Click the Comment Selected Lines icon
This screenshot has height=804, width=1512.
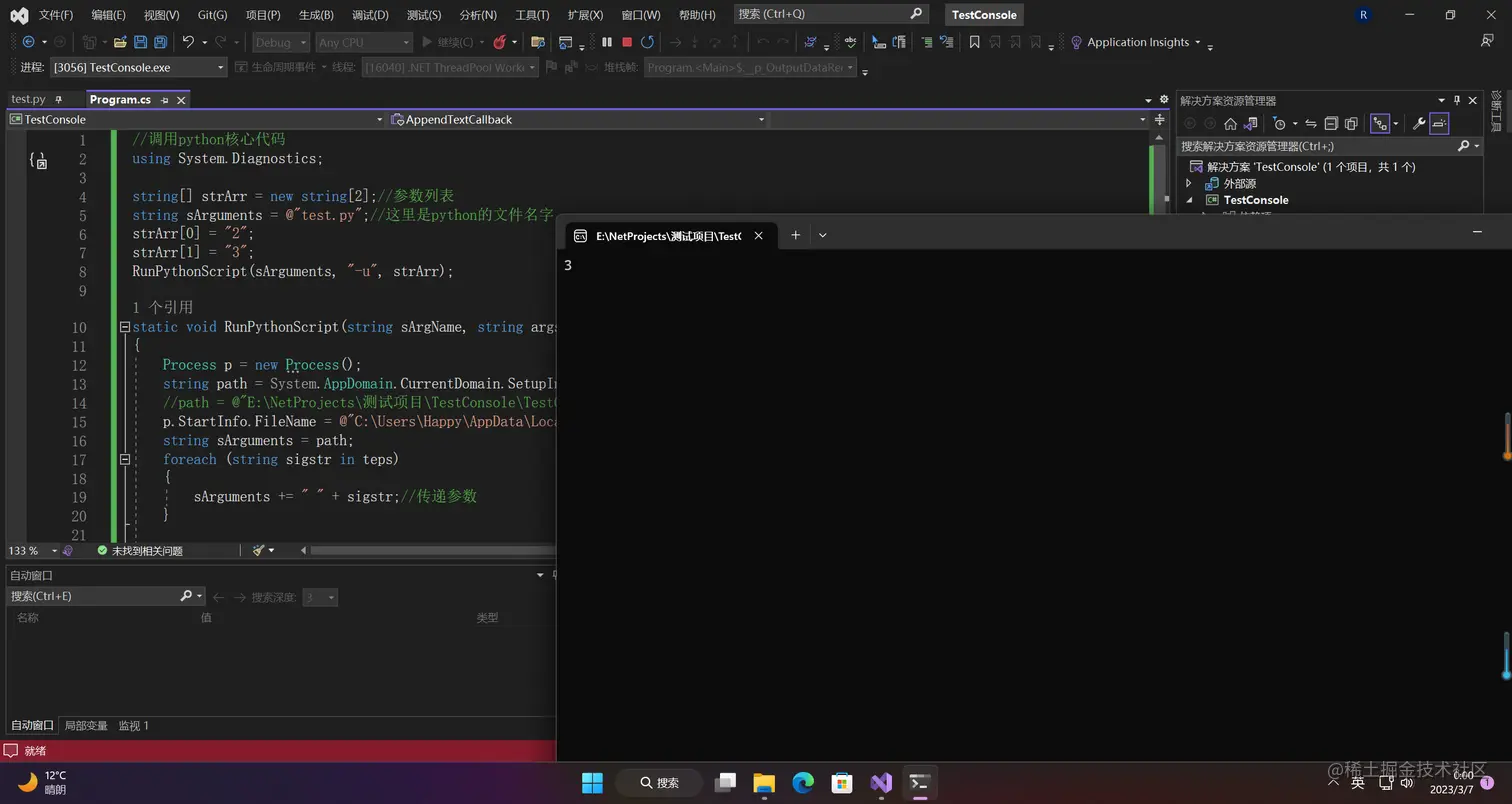(926, 42)
